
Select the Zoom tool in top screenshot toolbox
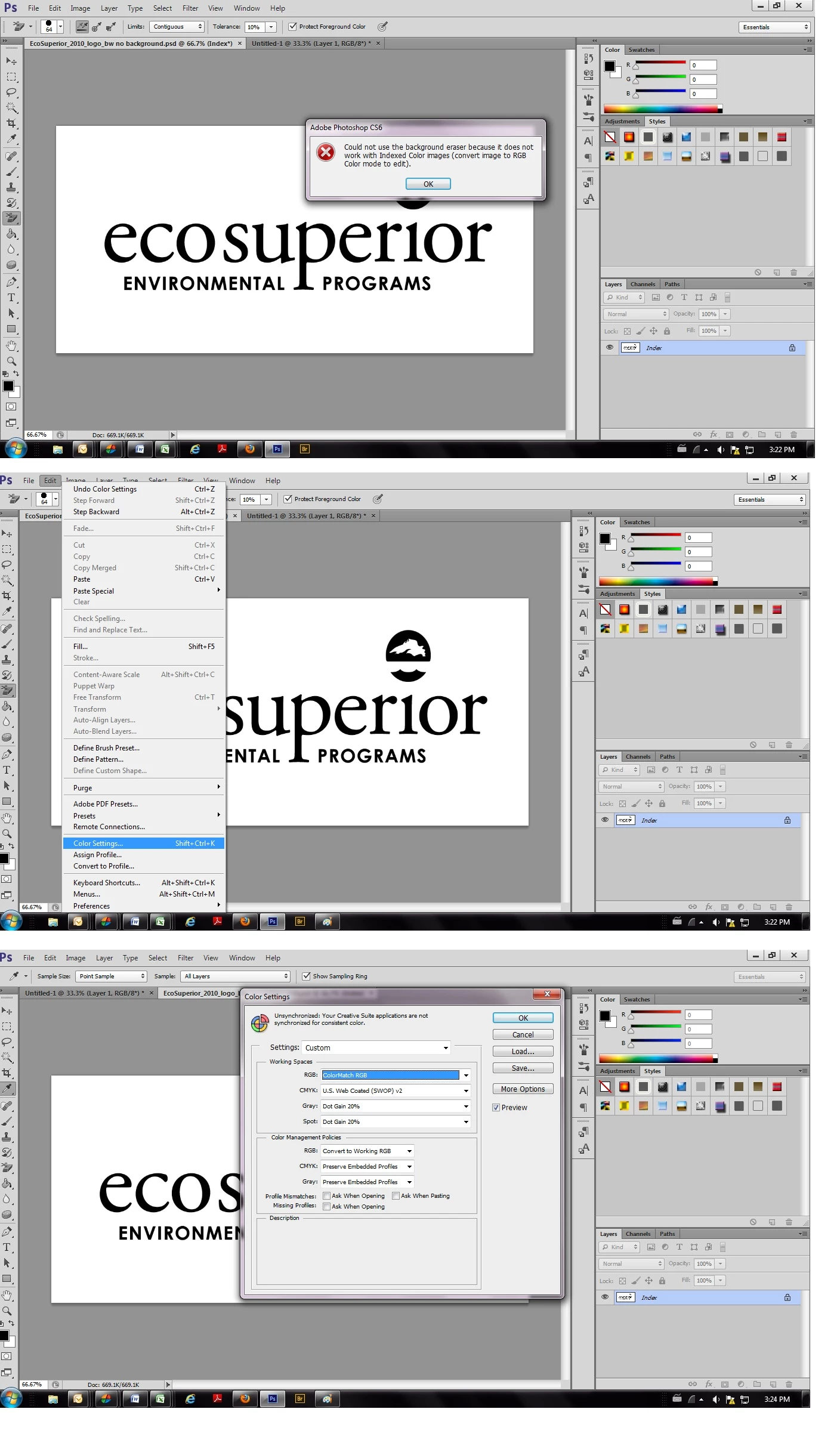coord(11,361)
